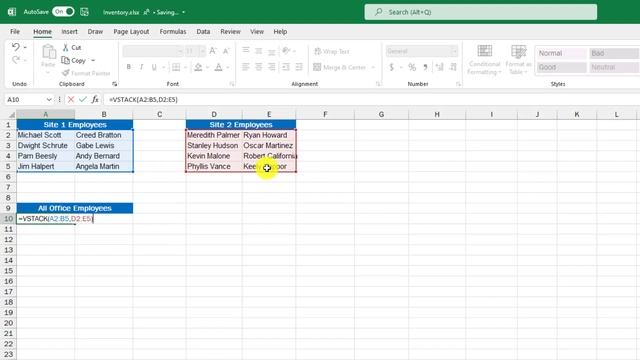The height and width of the screenshot is (360, 640).
Task: Expand the Name Box dropdown
Action: 49,100
